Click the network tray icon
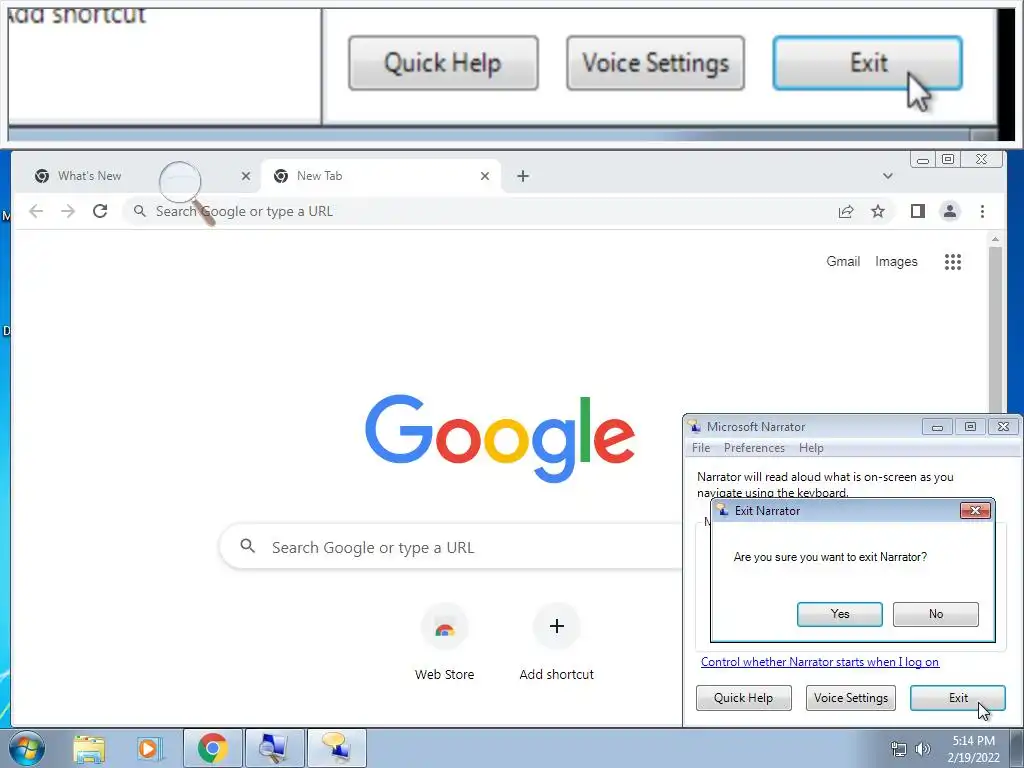The height and width of the screenshot is (768, 1024). 899,749
